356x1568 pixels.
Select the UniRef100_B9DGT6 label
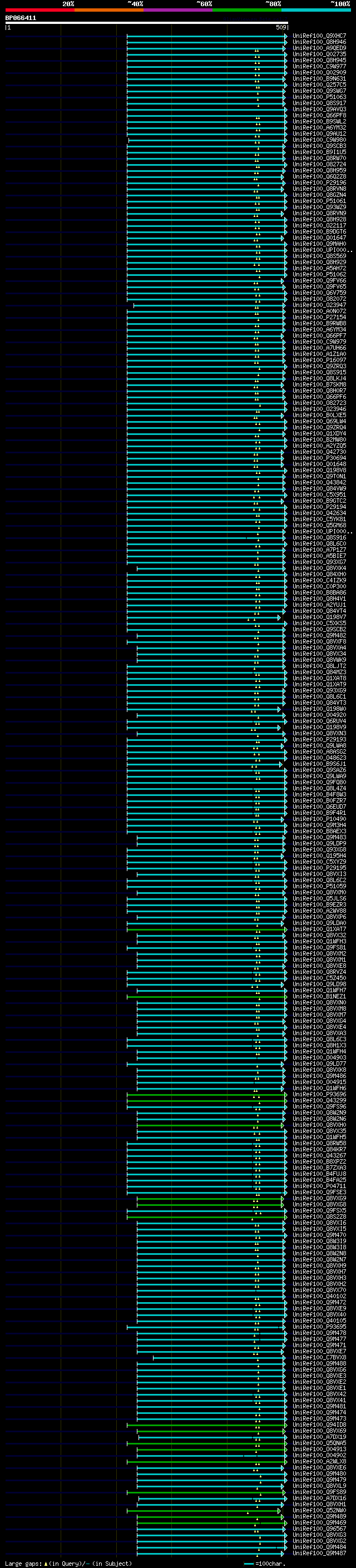[x=319, y=232]
